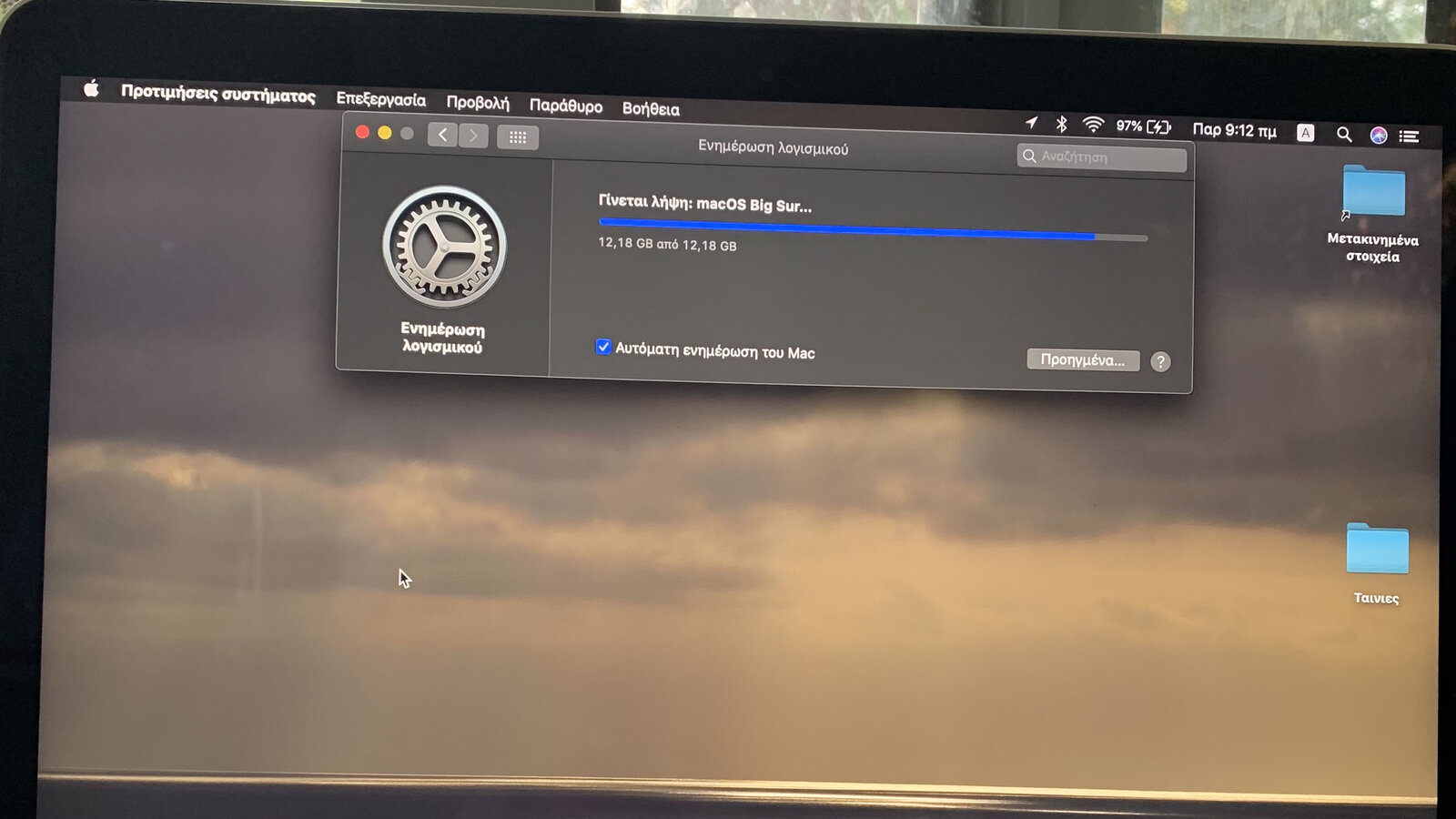This screenshot has height=819, width=1456.
Task: Click the location services arrow icon
Action: coord(1031,122)
